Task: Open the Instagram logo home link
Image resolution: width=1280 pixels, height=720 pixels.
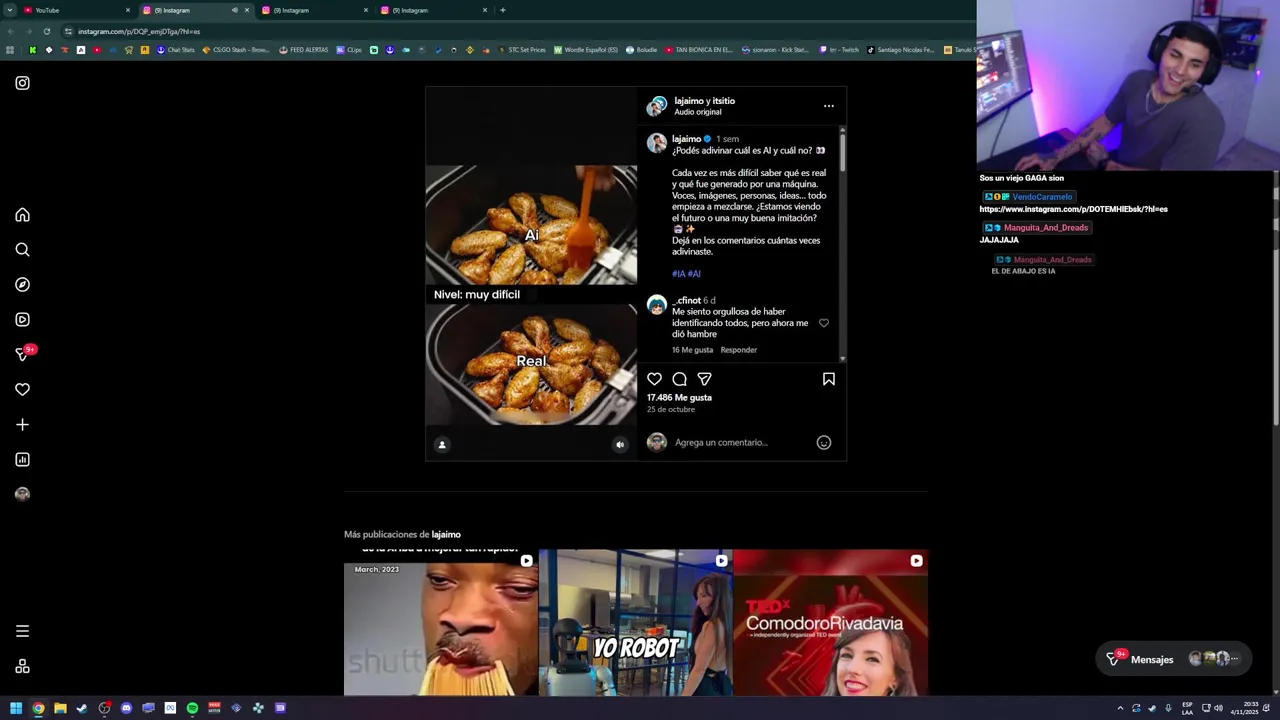Action: coord(22,83)
